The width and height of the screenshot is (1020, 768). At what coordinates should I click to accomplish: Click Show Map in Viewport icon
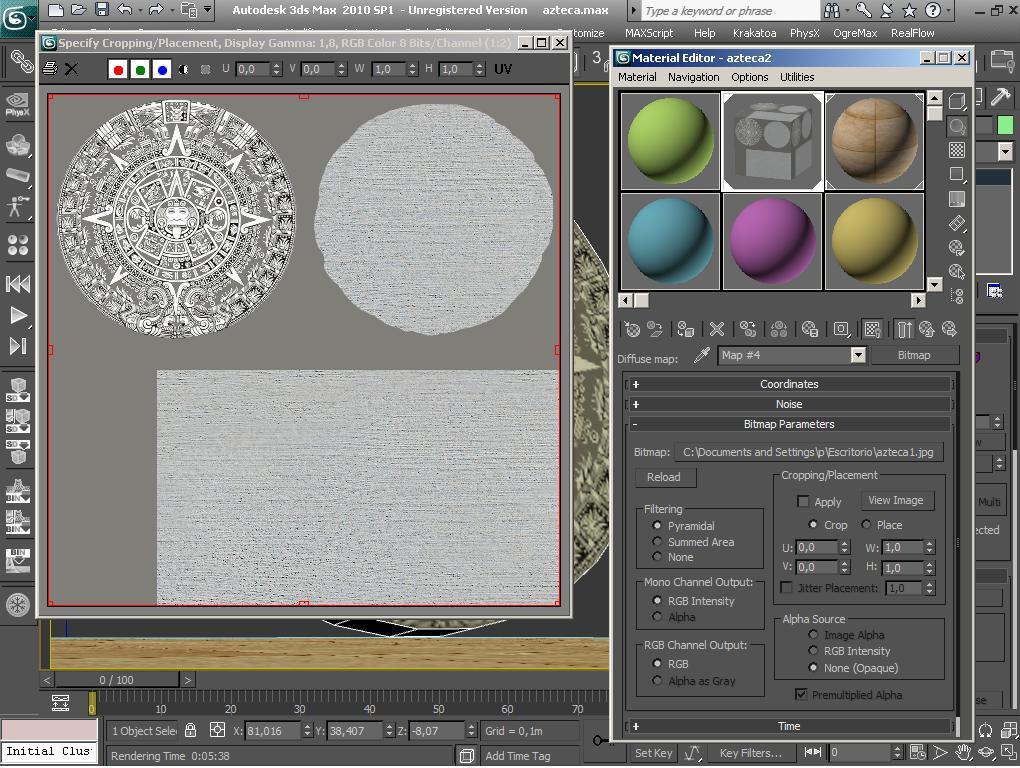[x=872, y=329]
